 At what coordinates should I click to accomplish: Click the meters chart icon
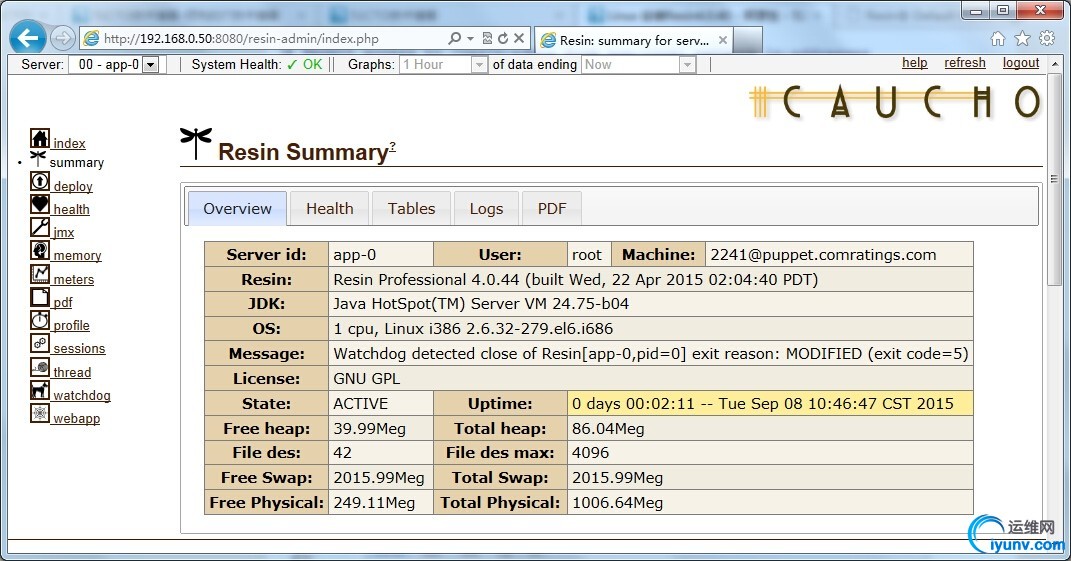click(40, 274)
